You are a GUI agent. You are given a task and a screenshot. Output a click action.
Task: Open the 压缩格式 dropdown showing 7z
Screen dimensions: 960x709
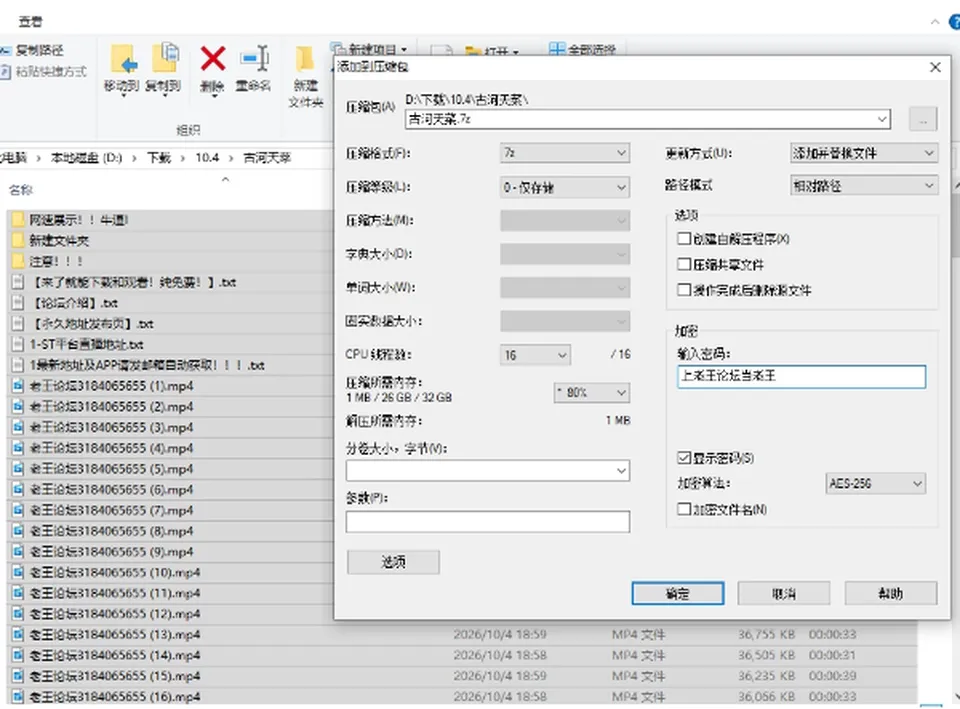pos(564,153)
